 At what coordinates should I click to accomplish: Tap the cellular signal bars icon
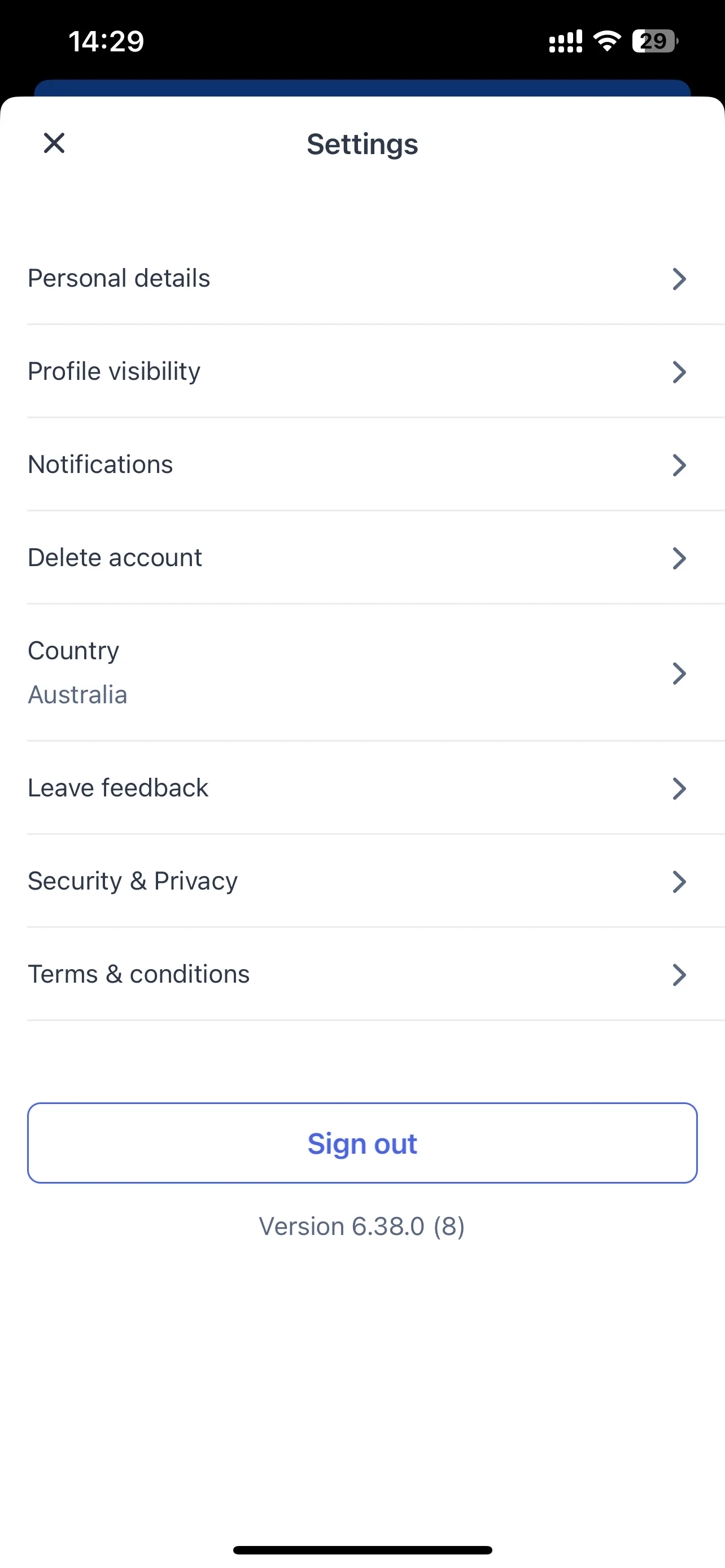coord(566,41)
